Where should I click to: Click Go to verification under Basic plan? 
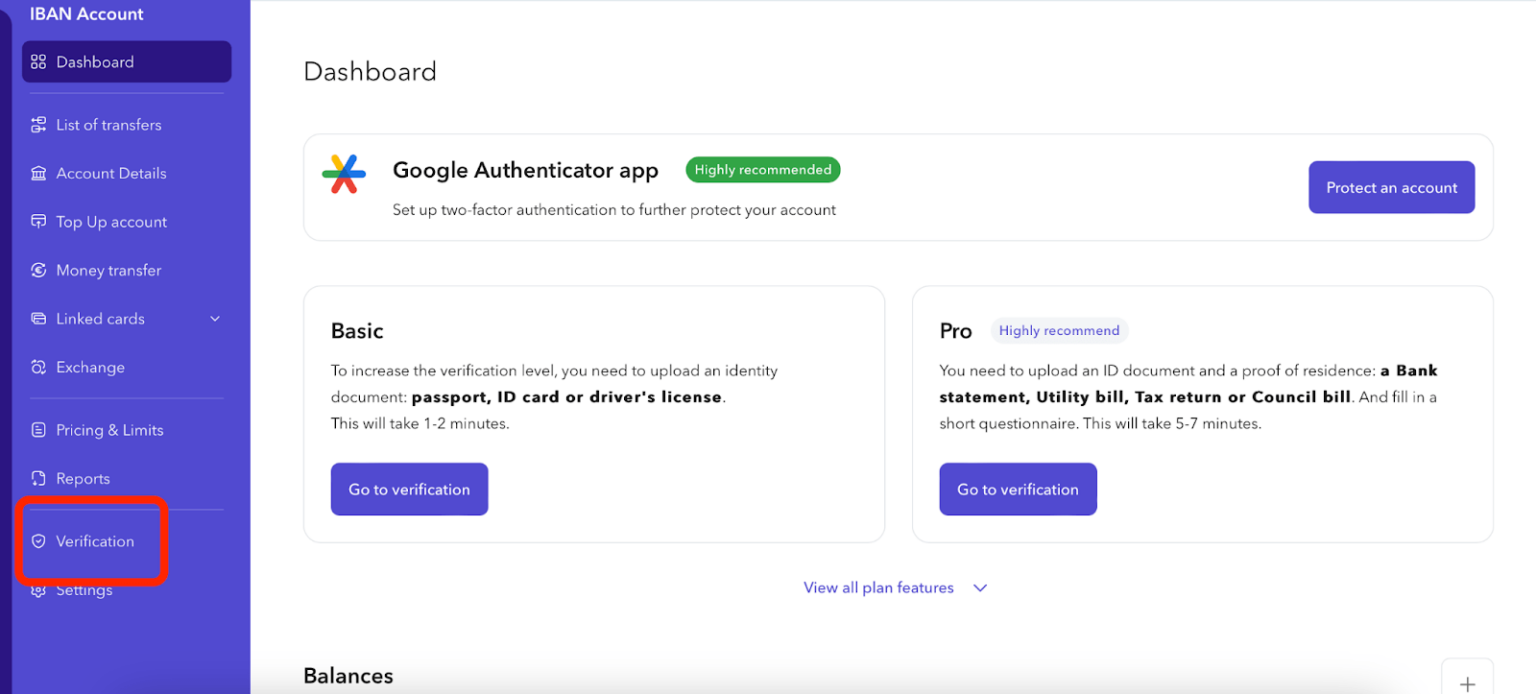409,489
